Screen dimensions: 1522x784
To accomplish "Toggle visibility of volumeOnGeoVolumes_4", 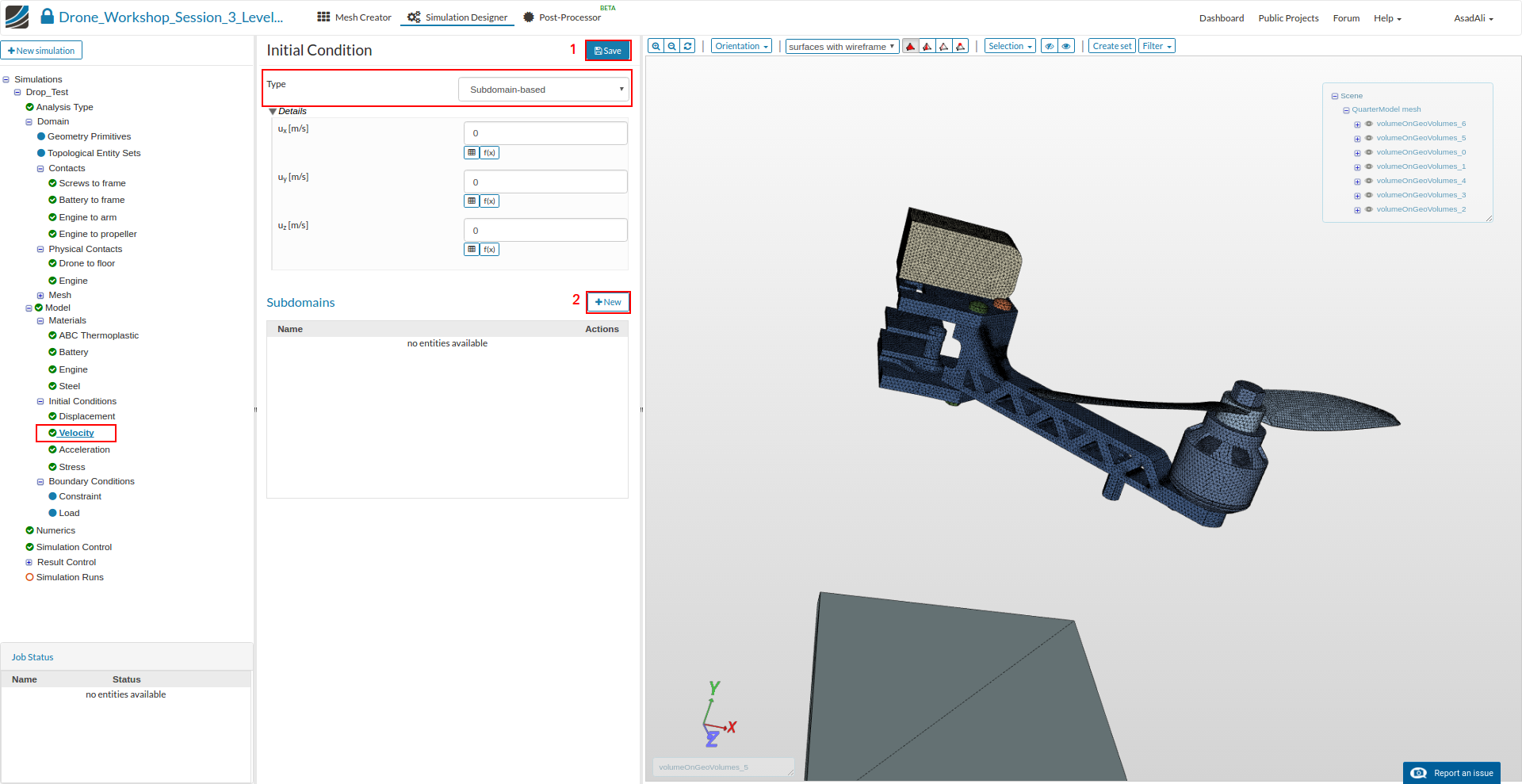I will (x=1369, y=181).
